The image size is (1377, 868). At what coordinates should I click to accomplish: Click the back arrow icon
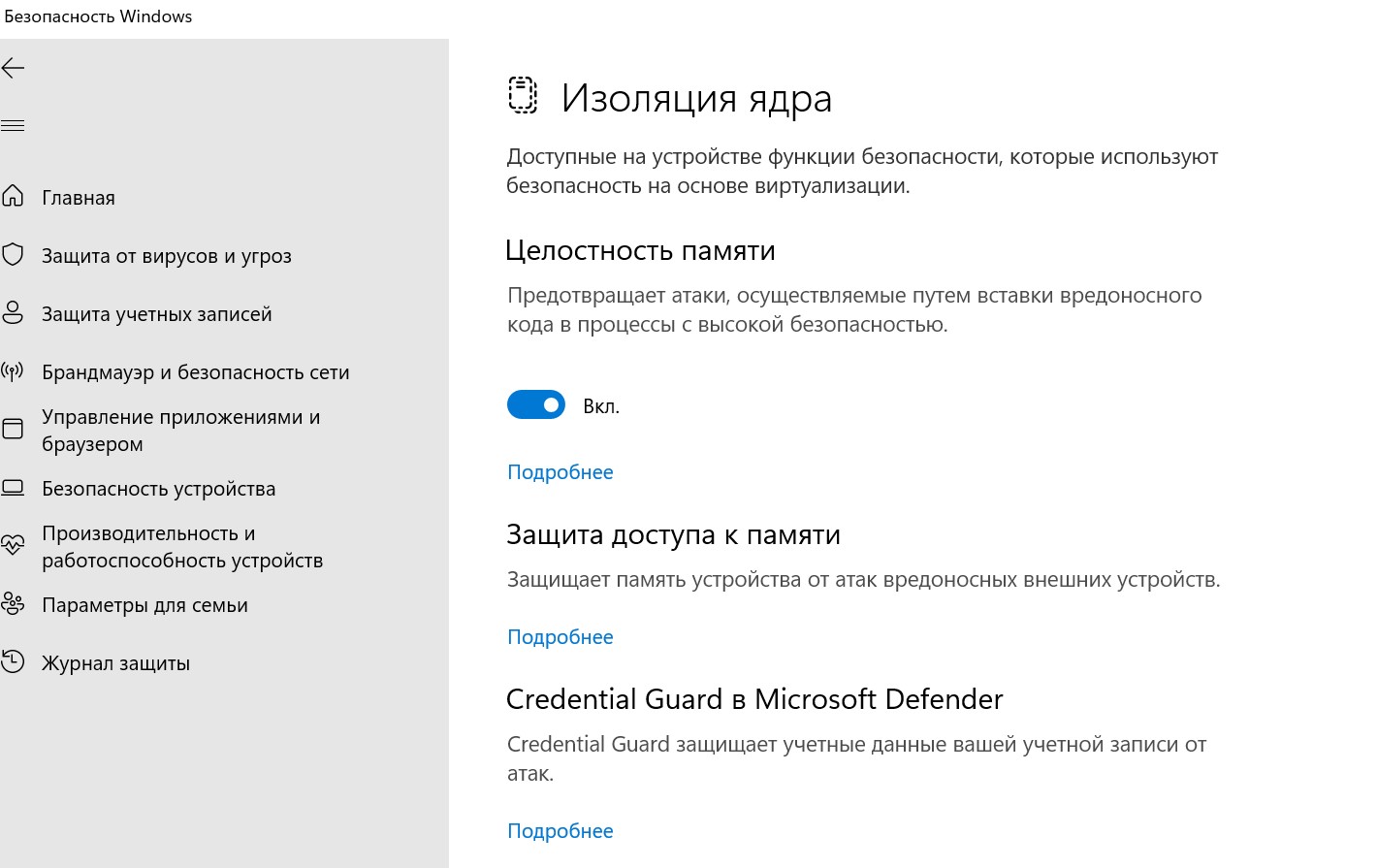tap(13, 68)
